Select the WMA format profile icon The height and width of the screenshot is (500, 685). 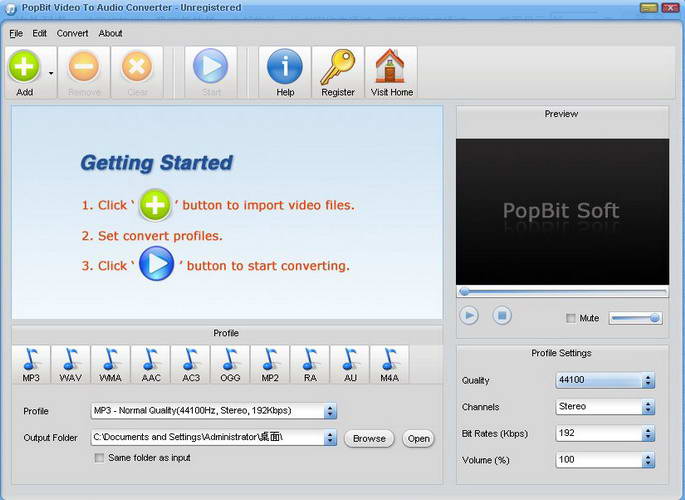pyautogui.click(x=111, y=365)
